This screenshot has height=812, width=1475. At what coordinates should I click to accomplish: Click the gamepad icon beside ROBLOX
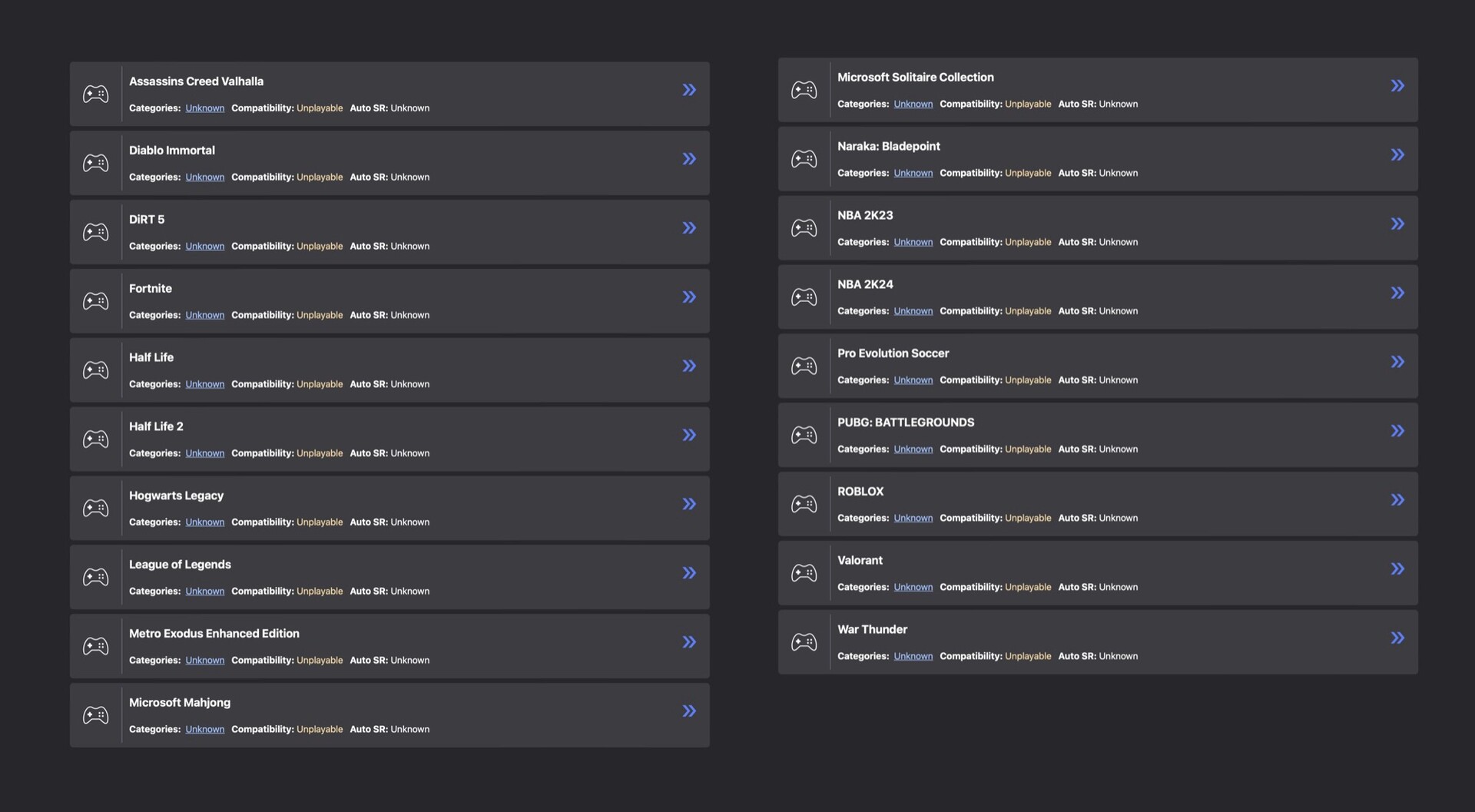point(804,504)
